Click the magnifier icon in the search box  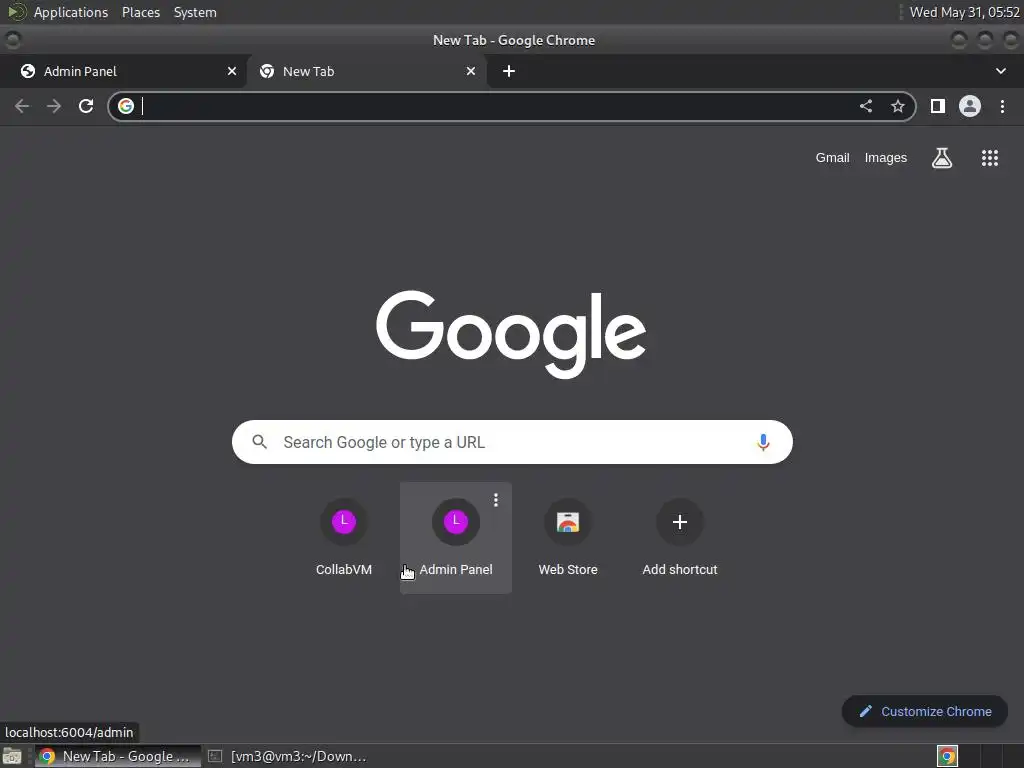(x=259, y=442)
